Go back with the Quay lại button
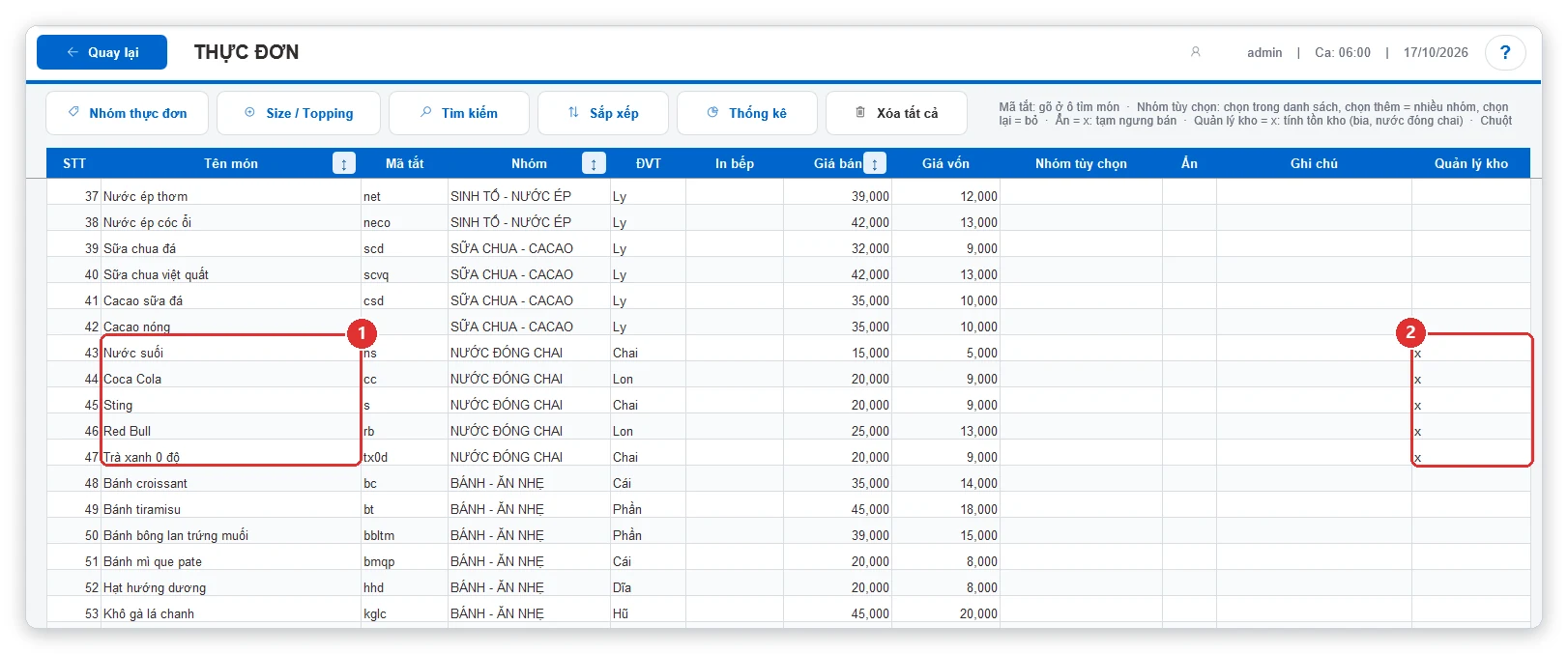1568x654 pixels. tap(102, 52)
